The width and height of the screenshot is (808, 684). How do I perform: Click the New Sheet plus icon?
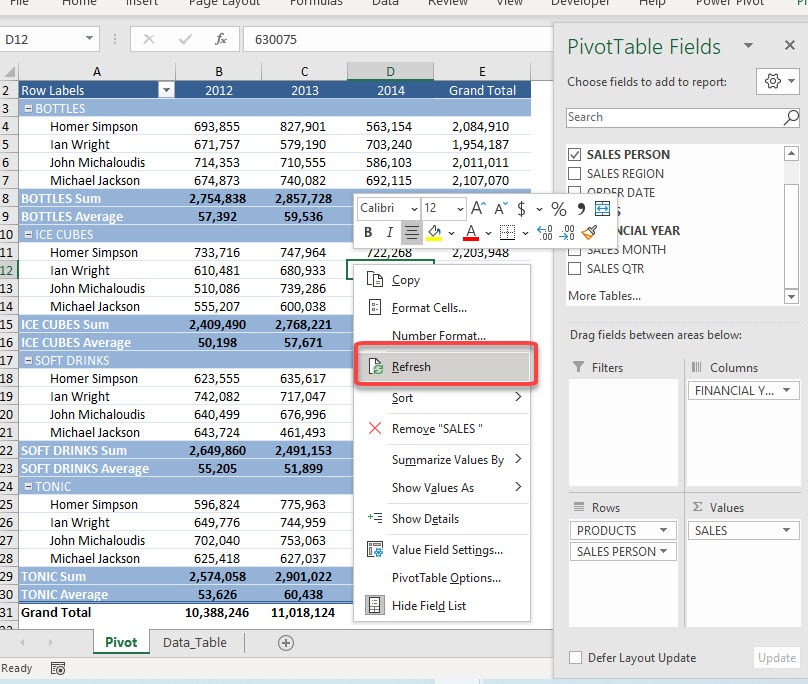[x=286, y=643]
